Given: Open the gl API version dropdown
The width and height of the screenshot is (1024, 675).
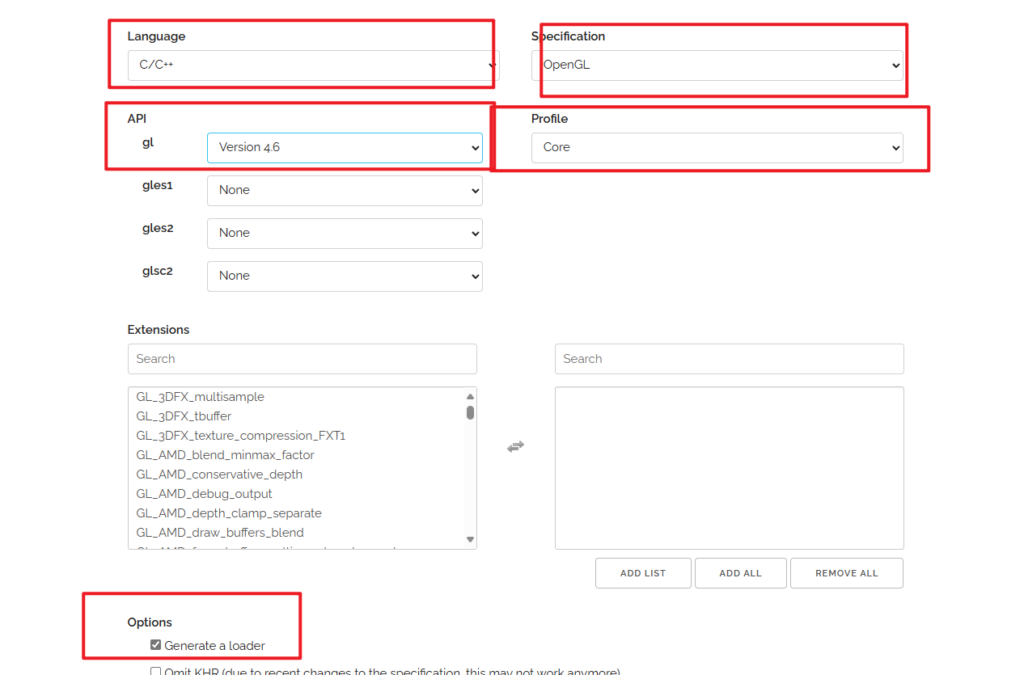Looking at the screenshot, I should tap(344, 147).
